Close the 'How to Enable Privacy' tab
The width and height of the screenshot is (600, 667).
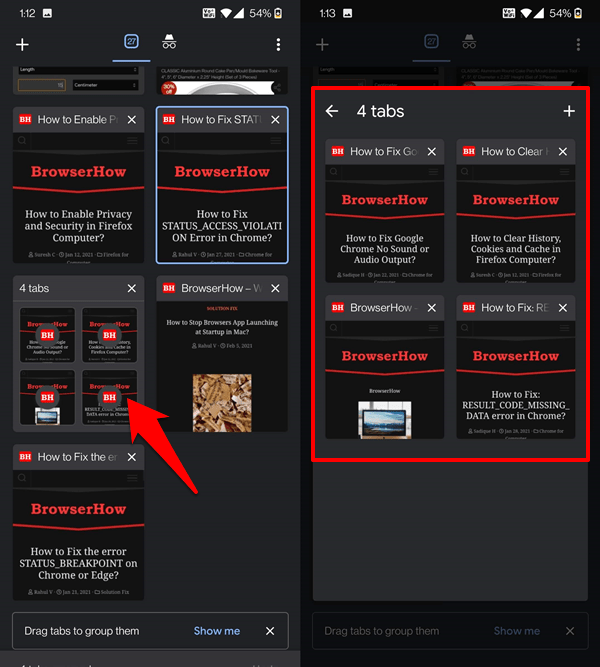[x=132, y=120]
